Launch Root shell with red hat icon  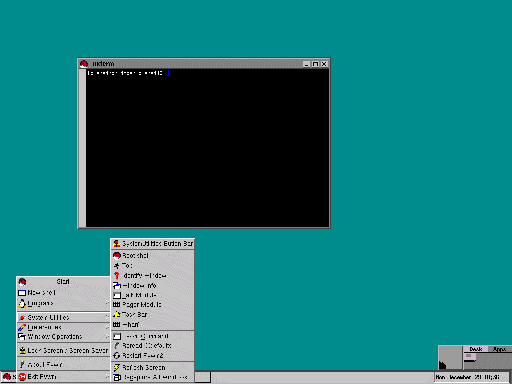click(152, 256)
